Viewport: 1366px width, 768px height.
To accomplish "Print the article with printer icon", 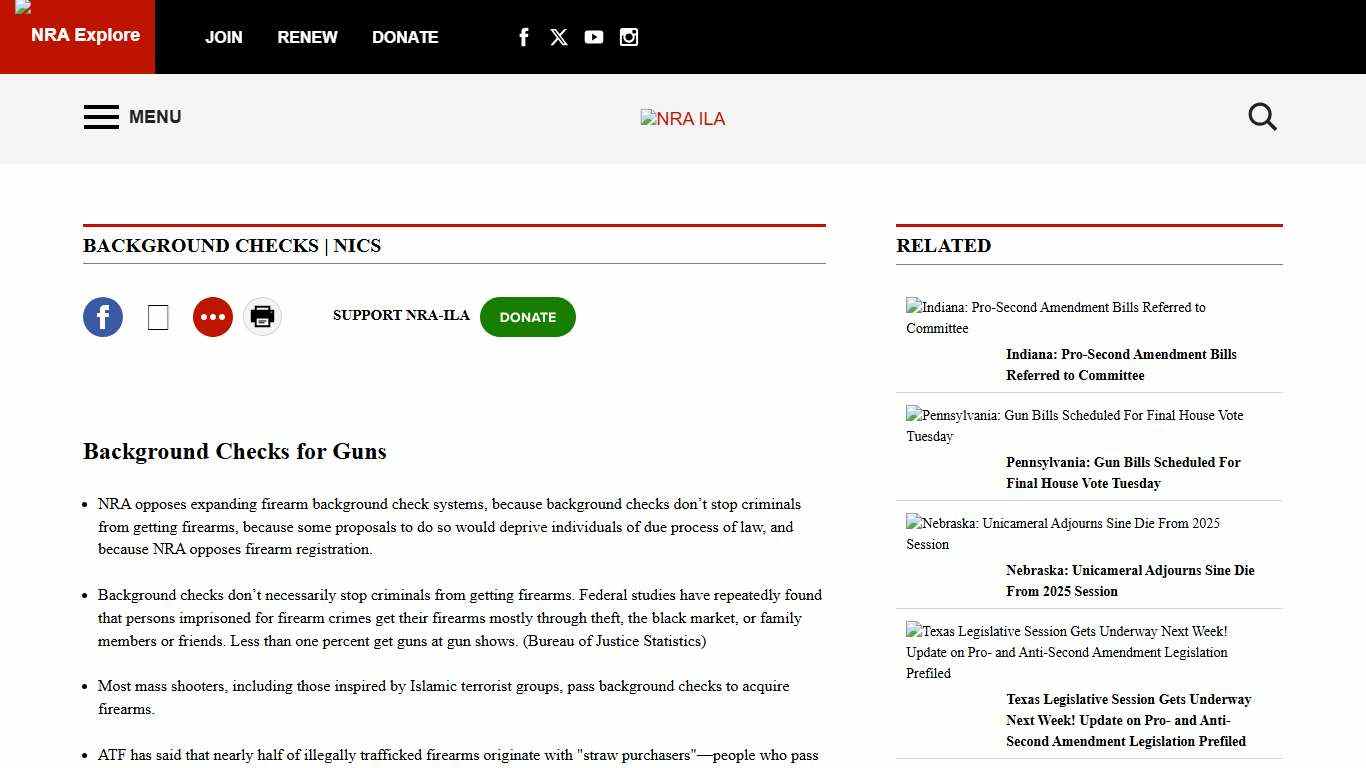I will pyautogui.click(x=262, y=317).
